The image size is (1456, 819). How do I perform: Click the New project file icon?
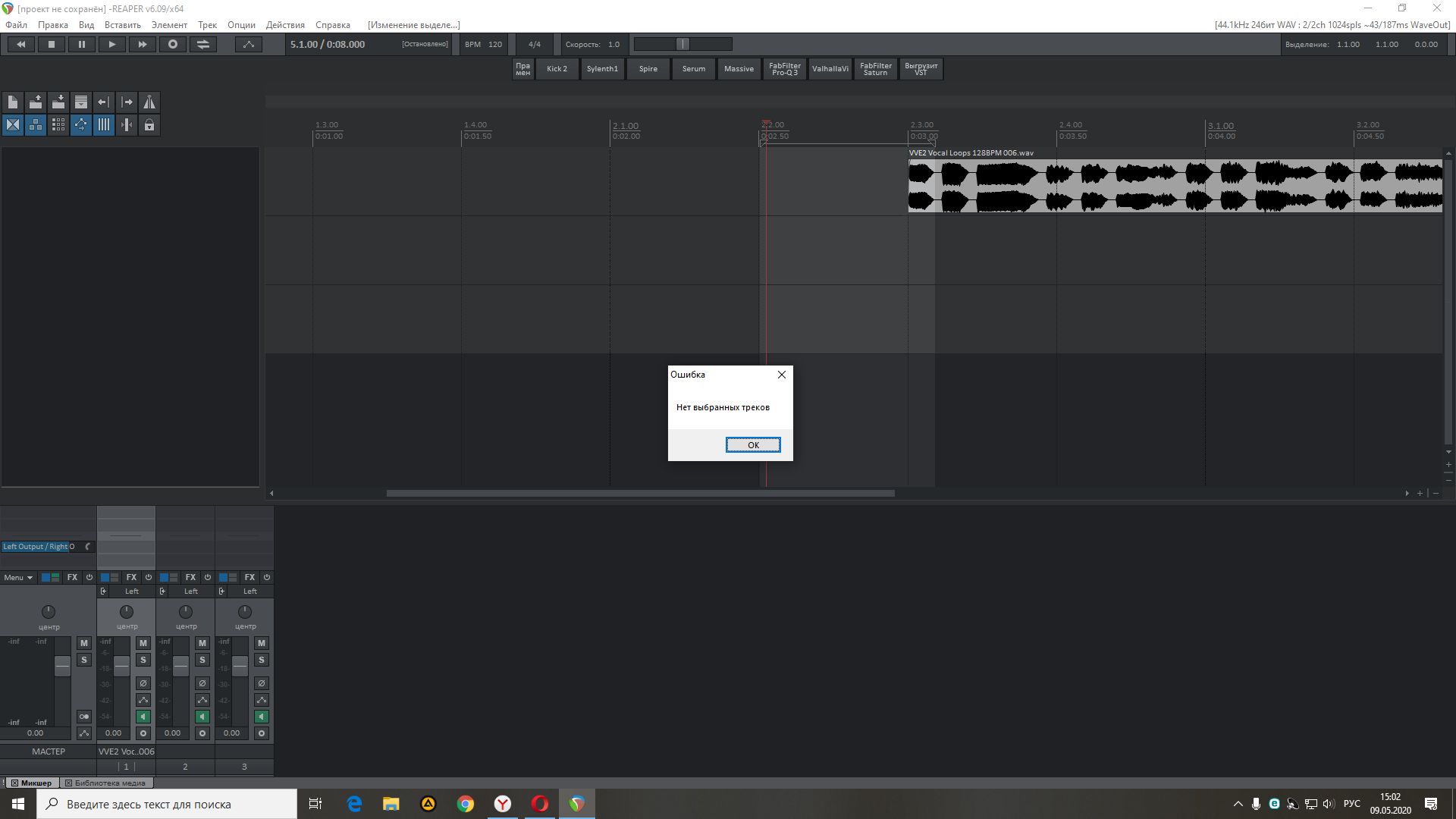coord(13,102)
